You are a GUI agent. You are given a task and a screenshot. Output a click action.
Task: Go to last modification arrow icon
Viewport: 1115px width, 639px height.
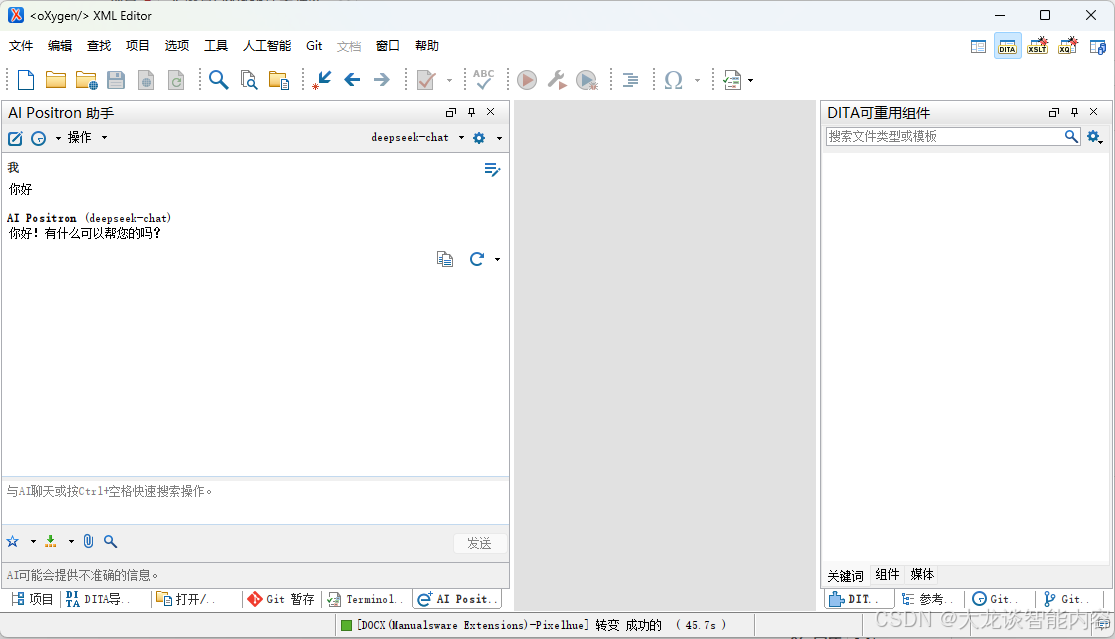(x=321, y=80)
